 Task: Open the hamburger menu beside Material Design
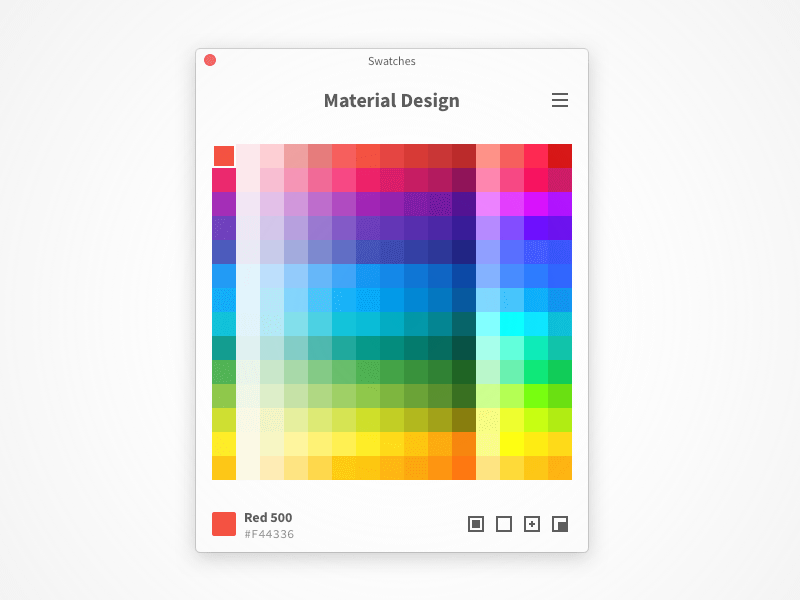[560, 100]
